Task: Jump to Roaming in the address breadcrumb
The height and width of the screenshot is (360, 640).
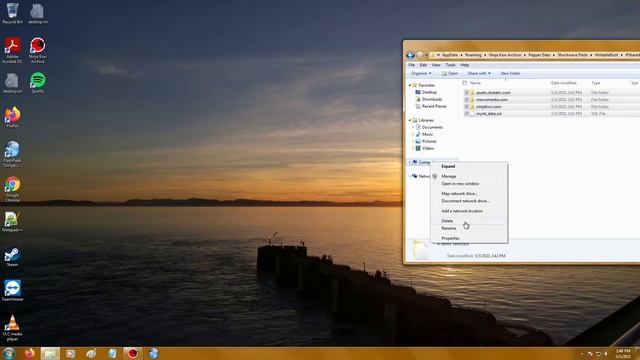Action: click(x=473, y=55)
